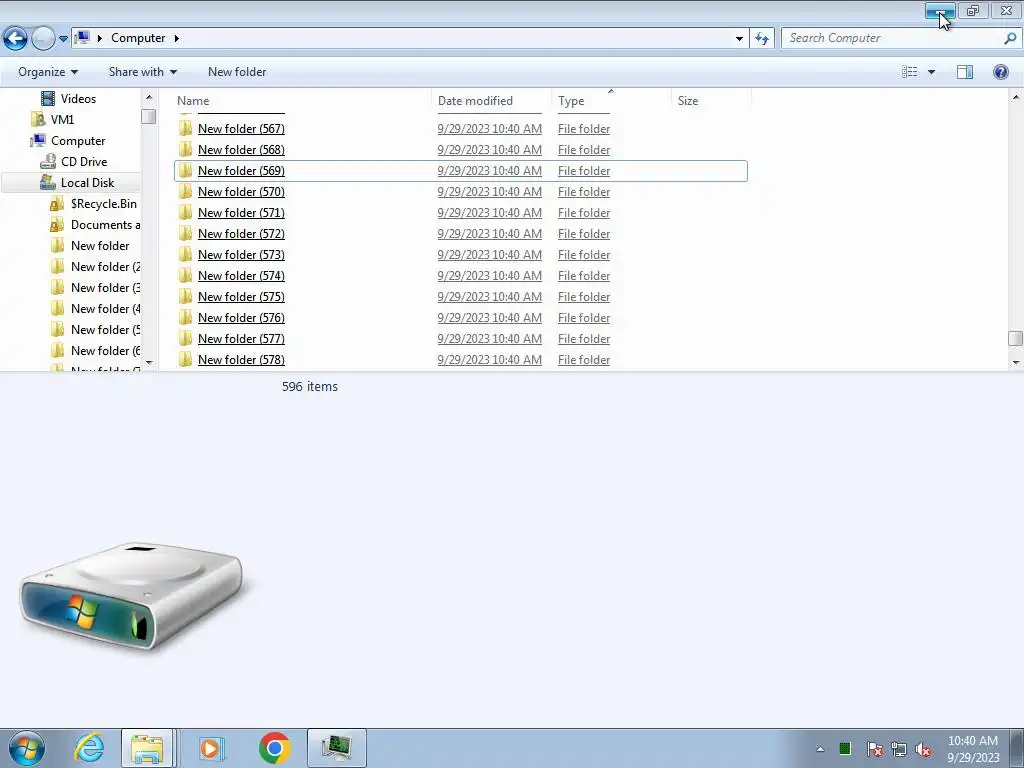Image resolution: width=1024 pixels, height=768 pixels.
Task: Click the search magnifier icon
Action: coord(1010,38)
